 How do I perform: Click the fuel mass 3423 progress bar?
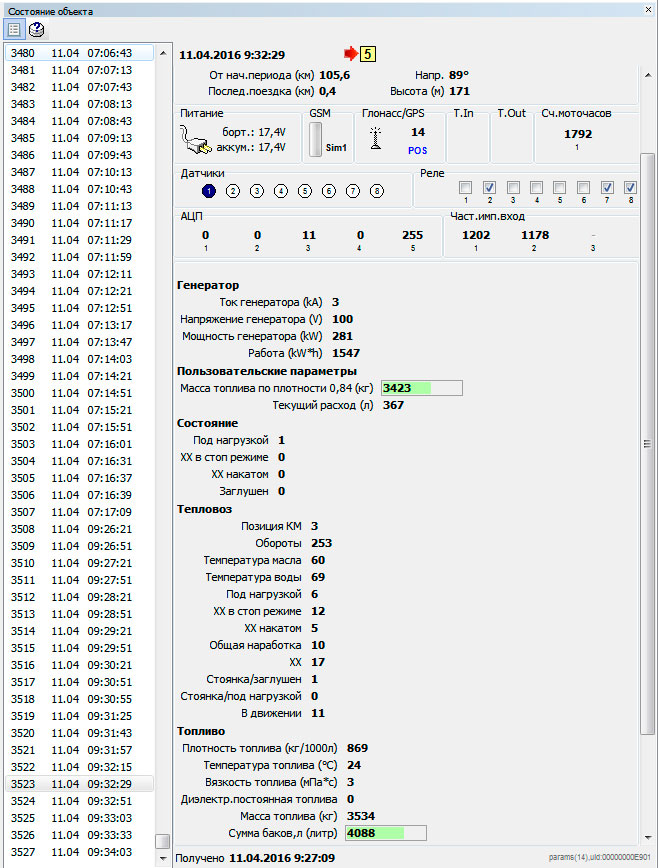(x=421, y=388)
